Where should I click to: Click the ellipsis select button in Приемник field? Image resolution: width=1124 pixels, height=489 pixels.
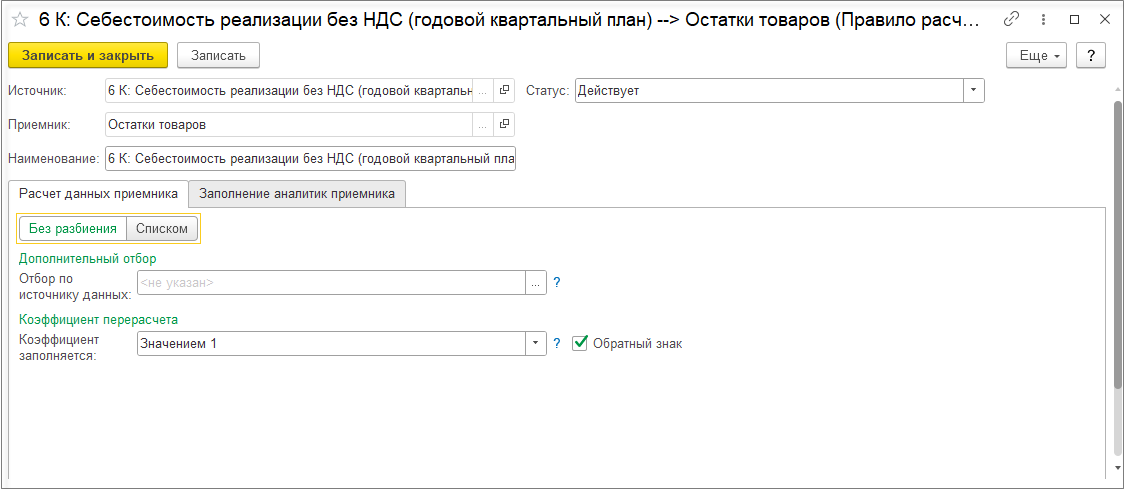click(x=483, y=125)
